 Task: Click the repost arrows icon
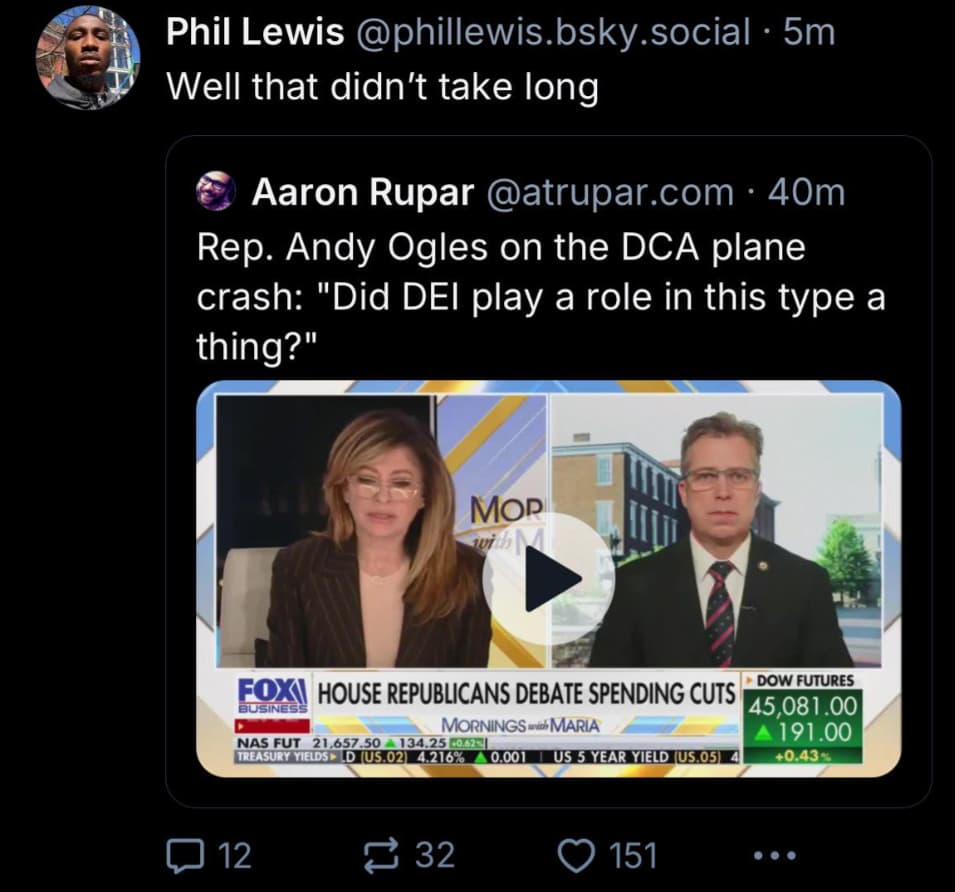381,855
